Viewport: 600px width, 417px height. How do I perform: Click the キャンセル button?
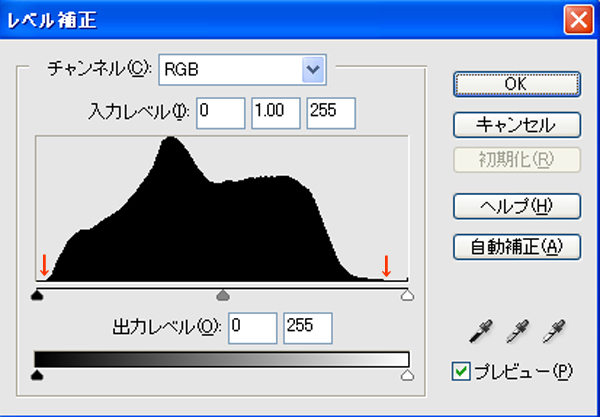(x=517, y=125)
